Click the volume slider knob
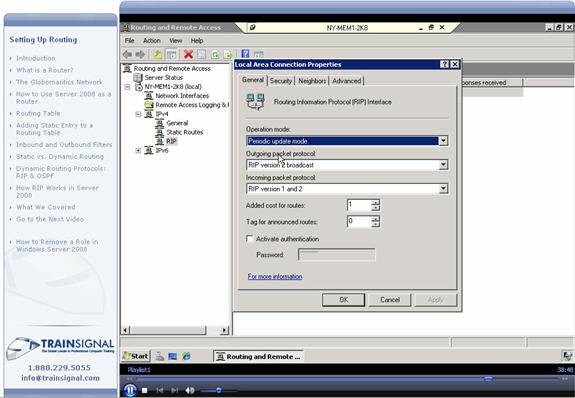 [219, 390]
